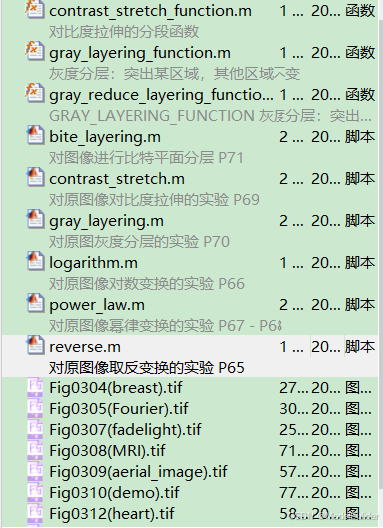Select file name gray_layering.m

pyautogui.click(x=106, y=222)
